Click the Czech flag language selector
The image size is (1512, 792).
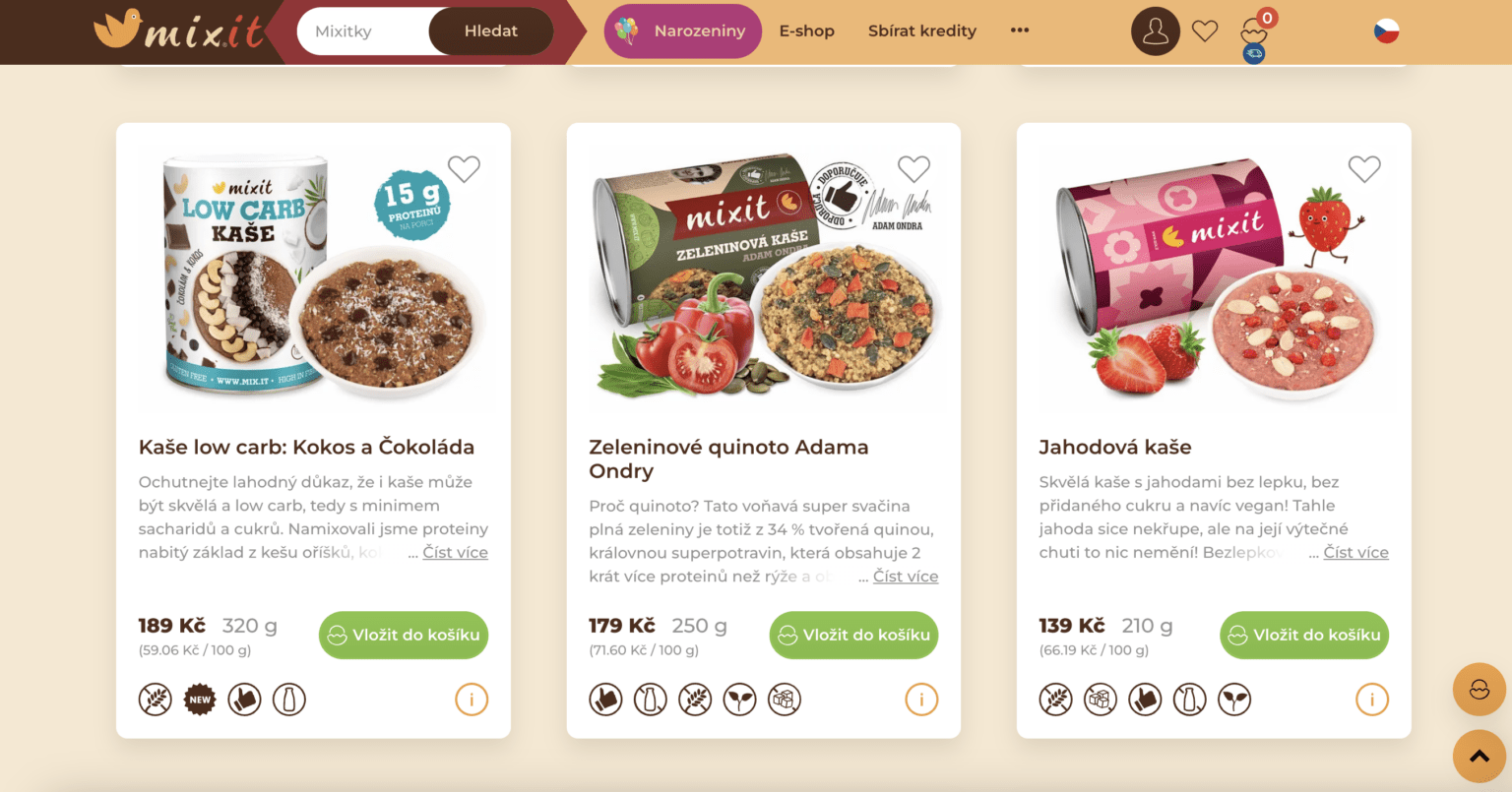(x=1386, y=31)
